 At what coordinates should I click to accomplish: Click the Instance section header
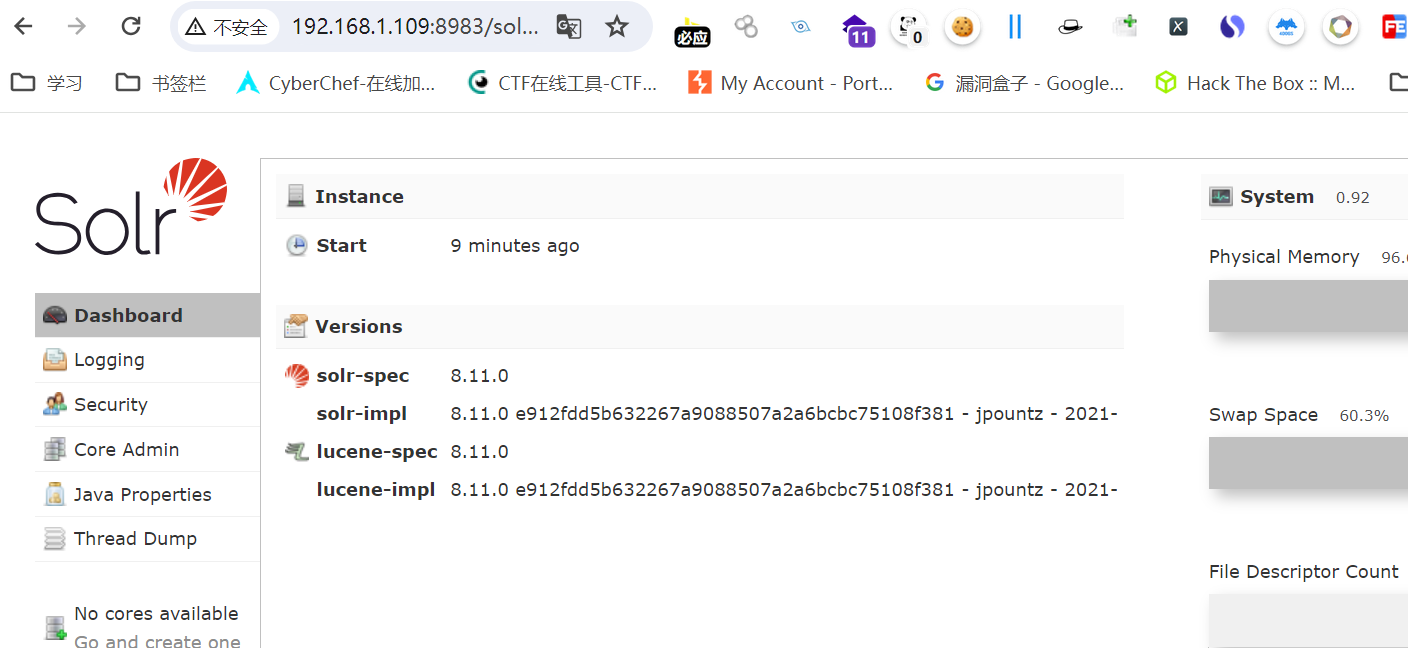[700, 197]
